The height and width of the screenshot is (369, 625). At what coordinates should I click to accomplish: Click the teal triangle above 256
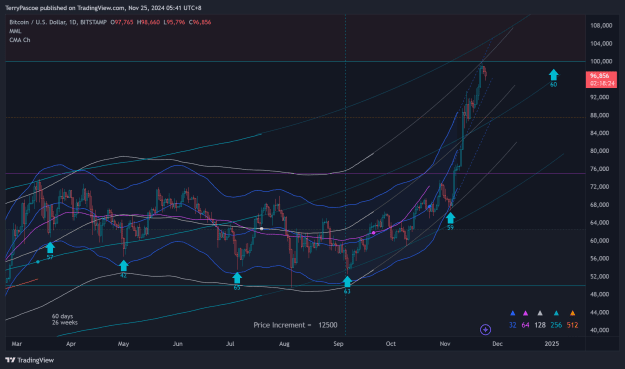click(x=556, y=313)
